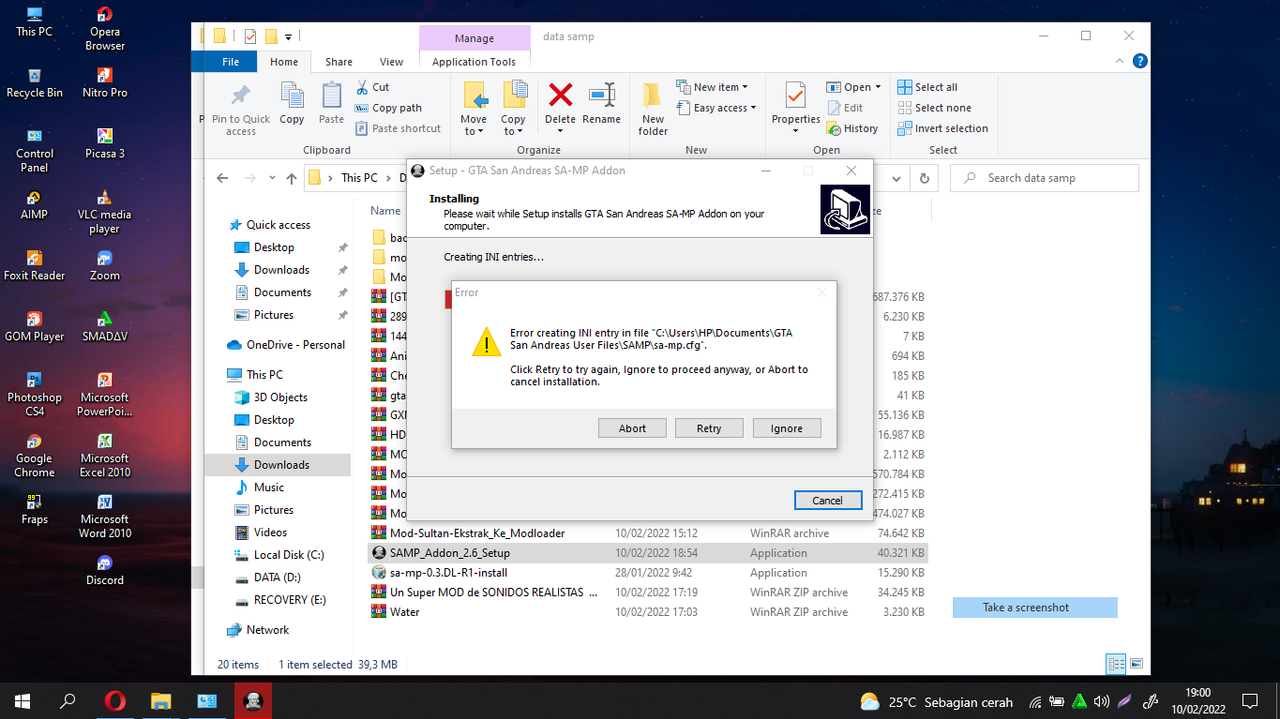Launch AIMP desktop shortcut
The height and width of the screenshot is (719, 1280).
click(34, 205)
